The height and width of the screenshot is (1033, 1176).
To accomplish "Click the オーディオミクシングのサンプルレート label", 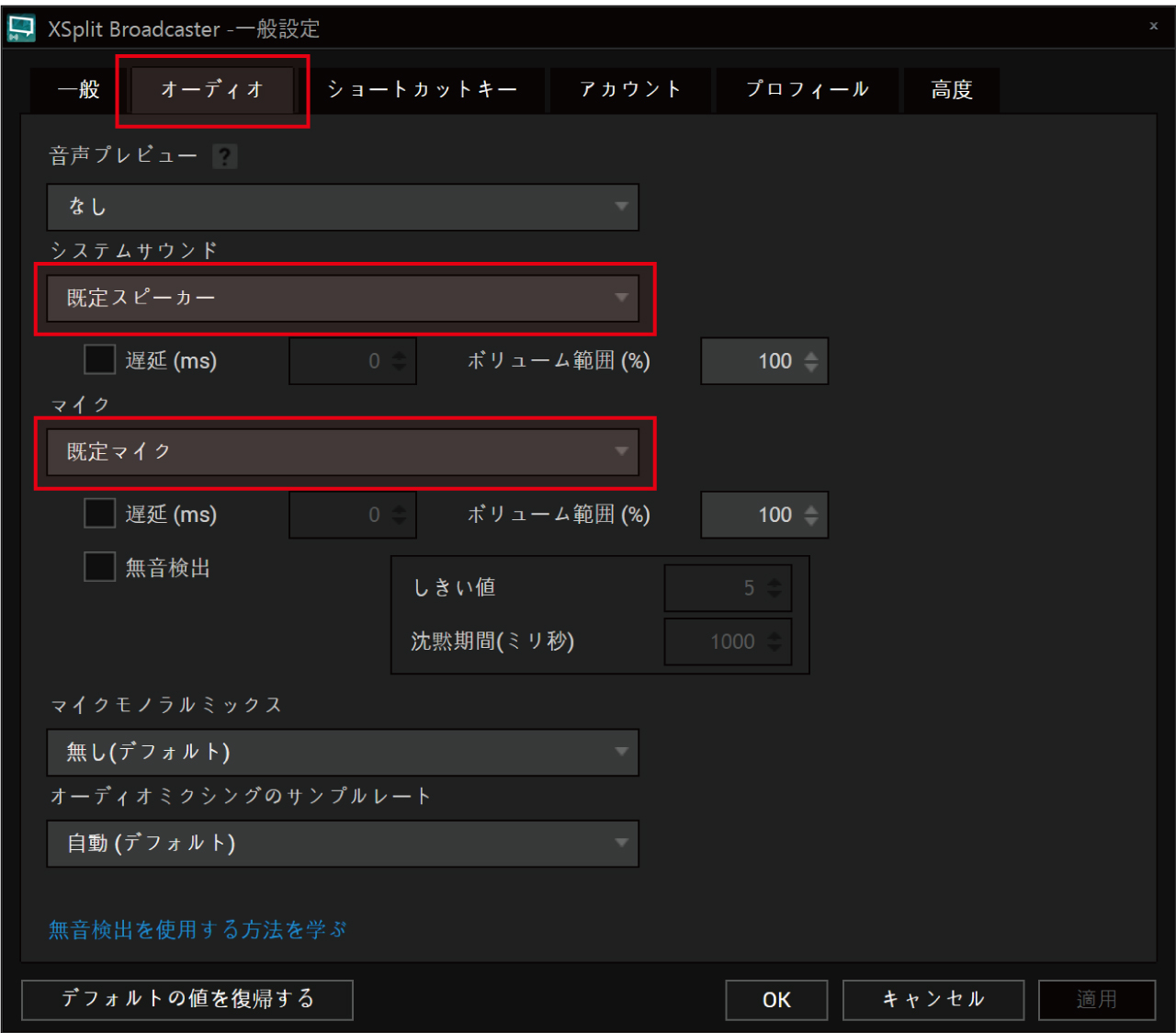I will coord(240,796).
